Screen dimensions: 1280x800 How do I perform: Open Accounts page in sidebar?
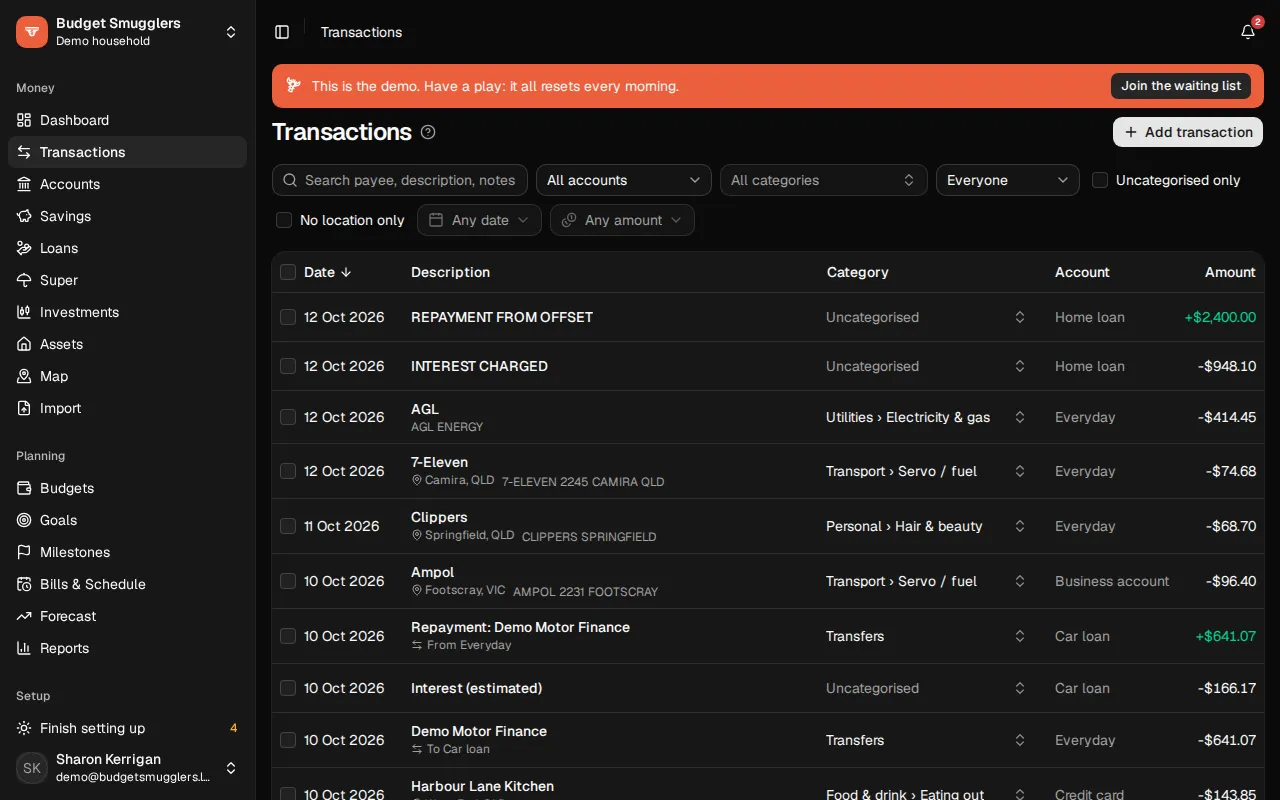[x=127, y=184]
